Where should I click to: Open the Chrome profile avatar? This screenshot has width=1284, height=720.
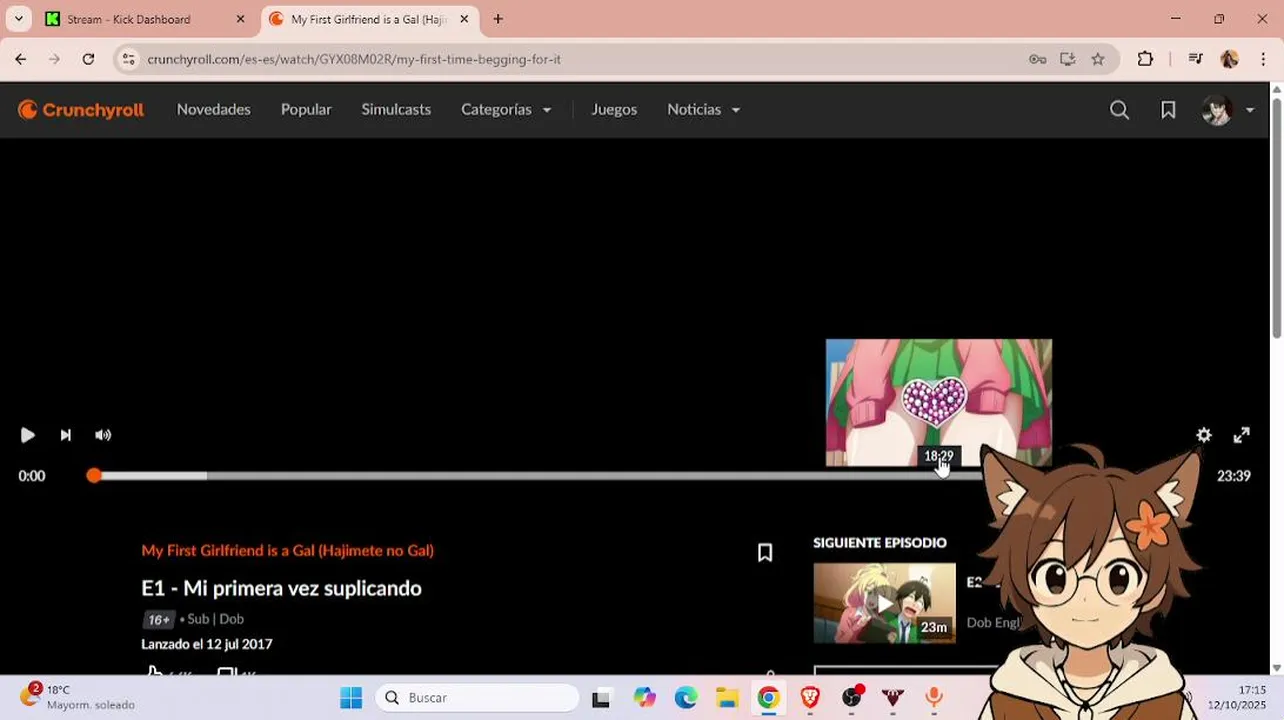click(x=1230, y=59)
